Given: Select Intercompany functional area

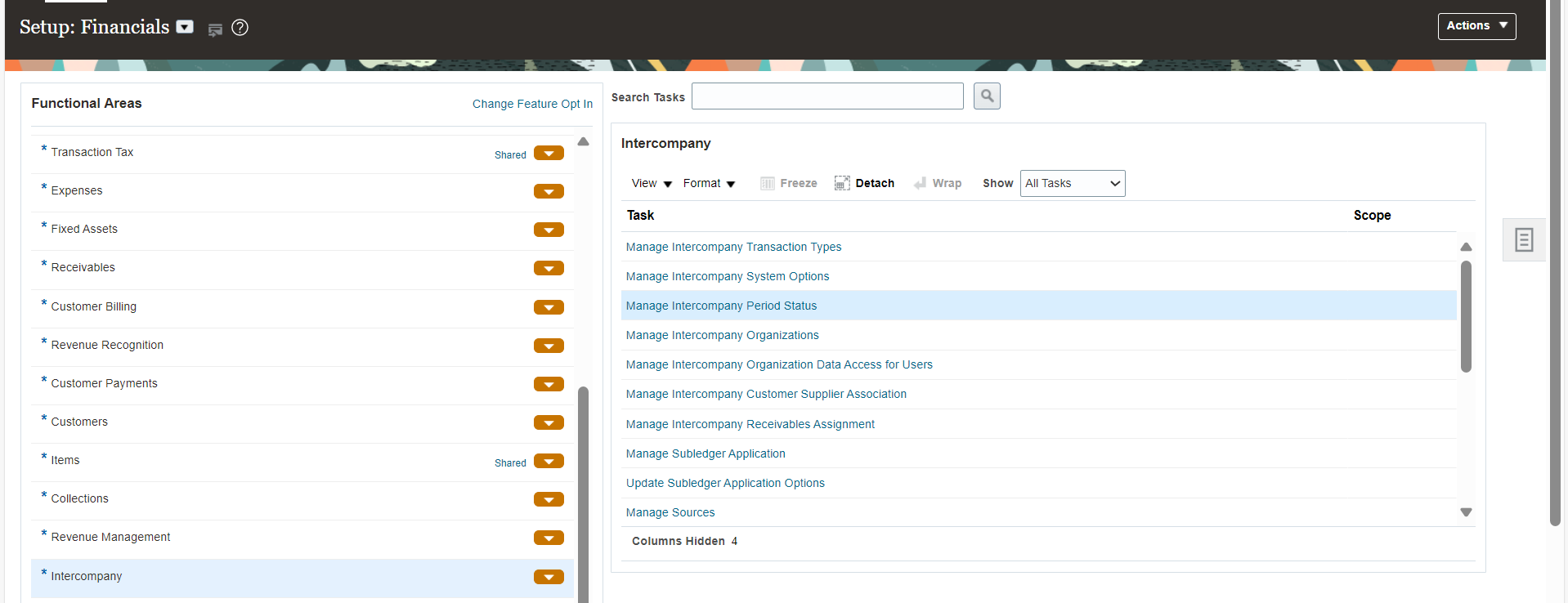Looking at the screenshot, I should (86, 576).
